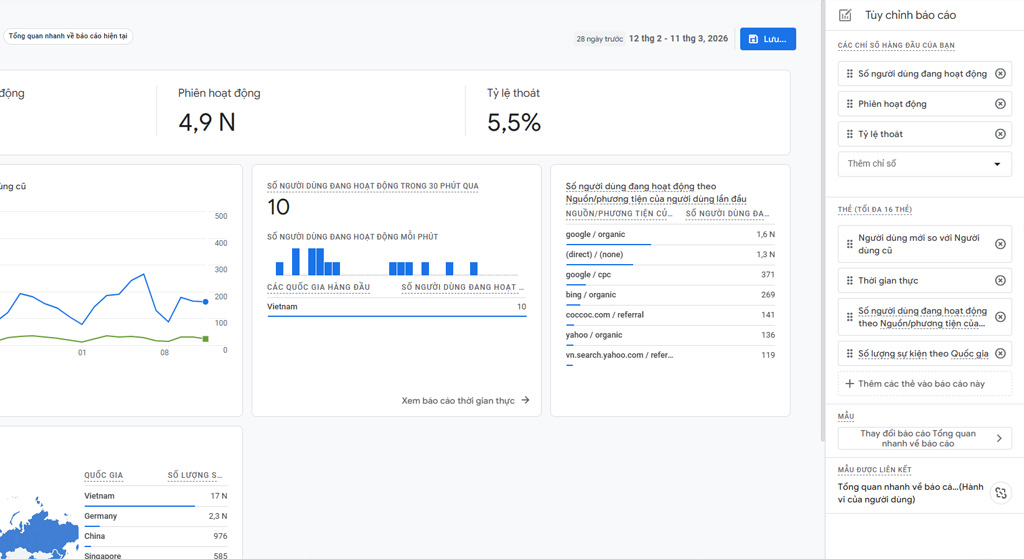Click the green line chart endpoint marker
1024x559 pixels.
tap(206, 339)
